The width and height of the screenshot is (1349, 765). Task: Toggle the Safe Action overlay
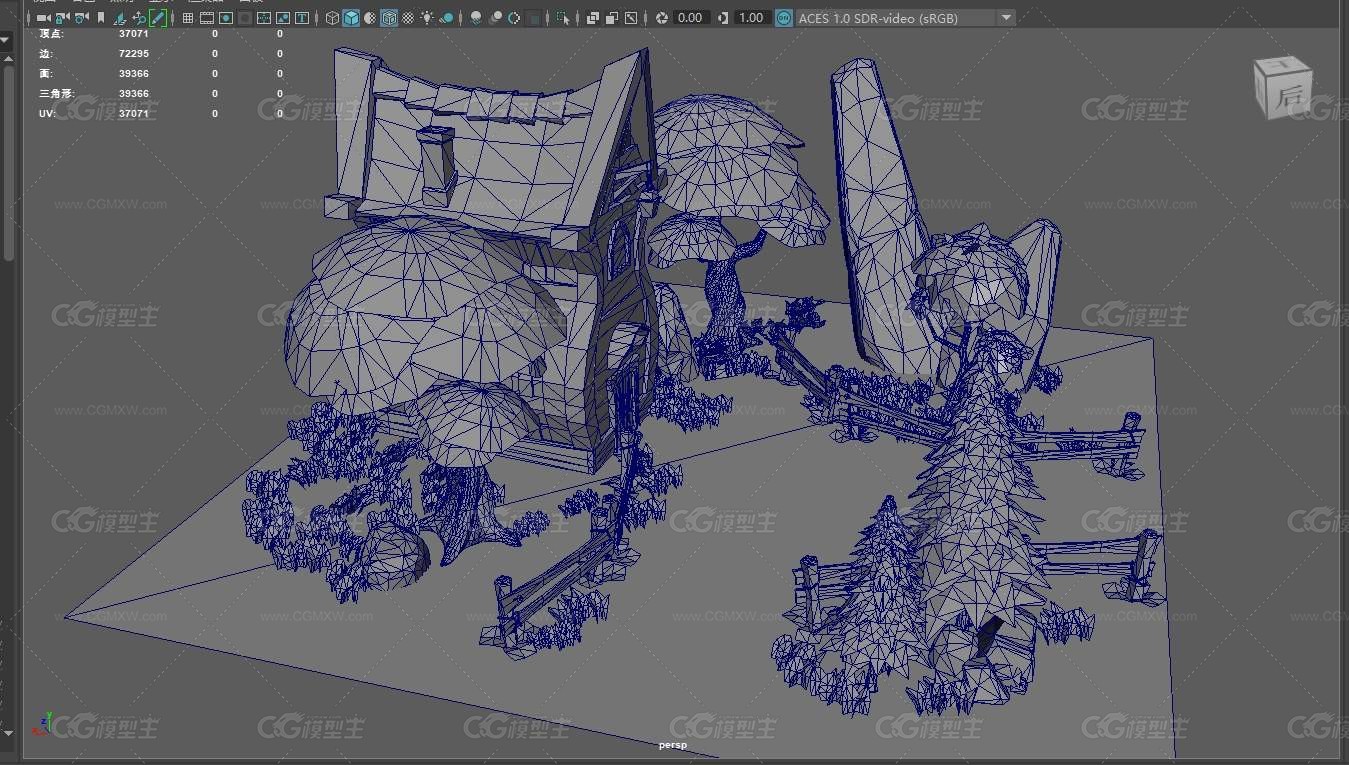[x=282, y=18]
